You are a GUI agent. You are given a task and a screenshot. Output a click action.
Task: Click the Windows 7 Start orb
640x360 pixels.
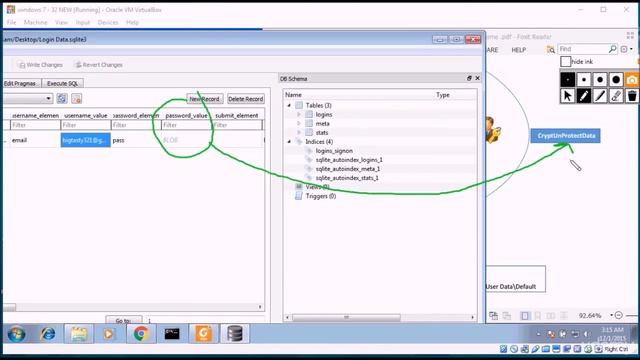(17, 334)
